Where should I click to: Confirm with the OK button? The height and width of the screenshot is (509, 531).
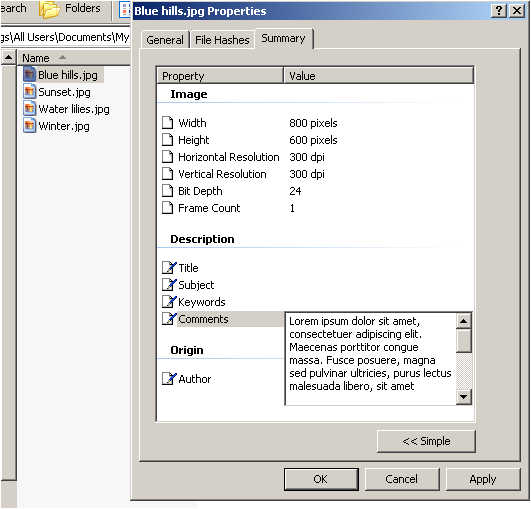coord(321,479)
